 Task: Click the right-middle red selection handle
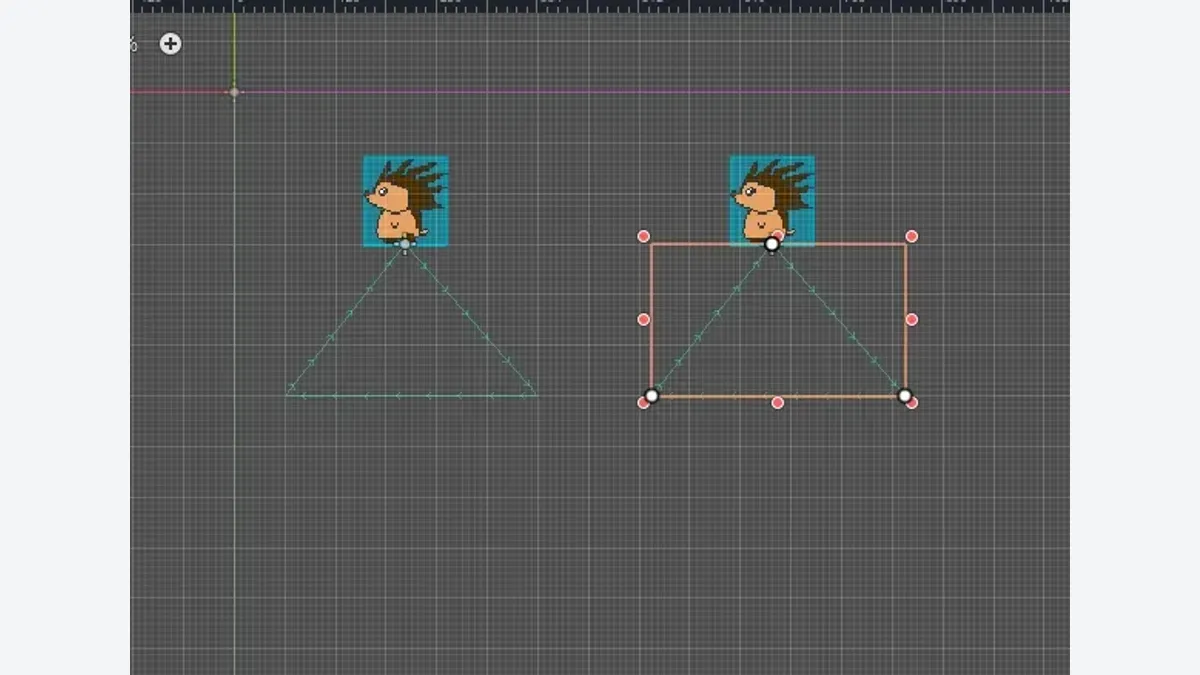click(x=912, y=320)
